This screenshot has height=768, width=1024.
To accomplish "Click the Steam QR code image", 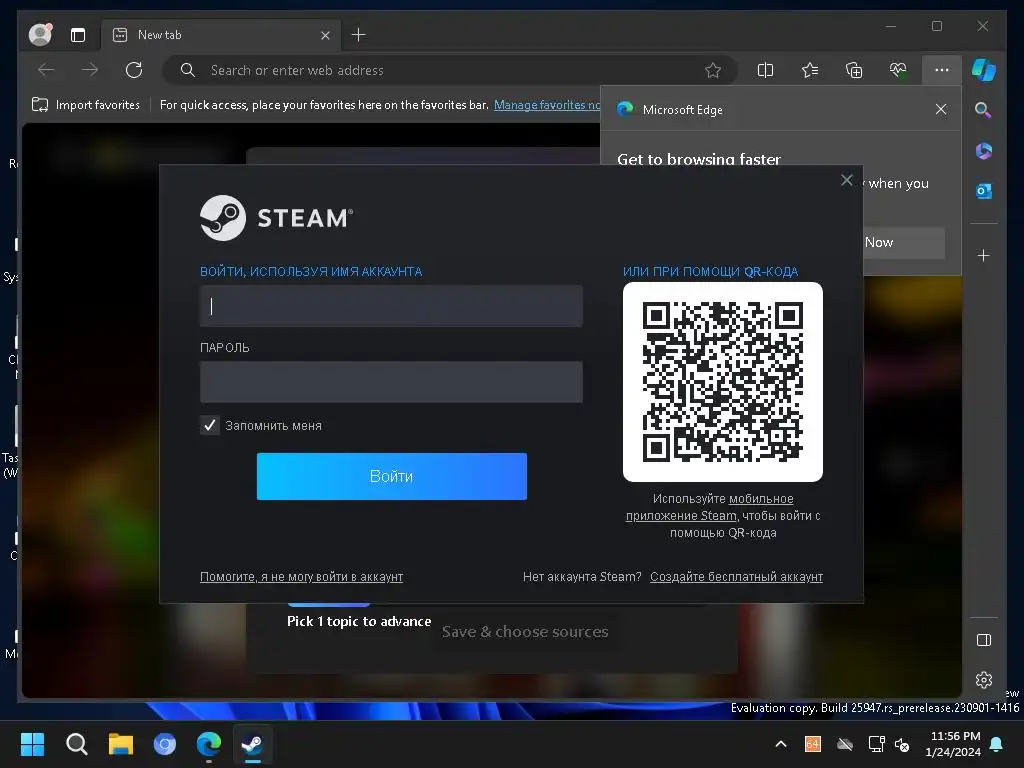I will pos(723,382).
